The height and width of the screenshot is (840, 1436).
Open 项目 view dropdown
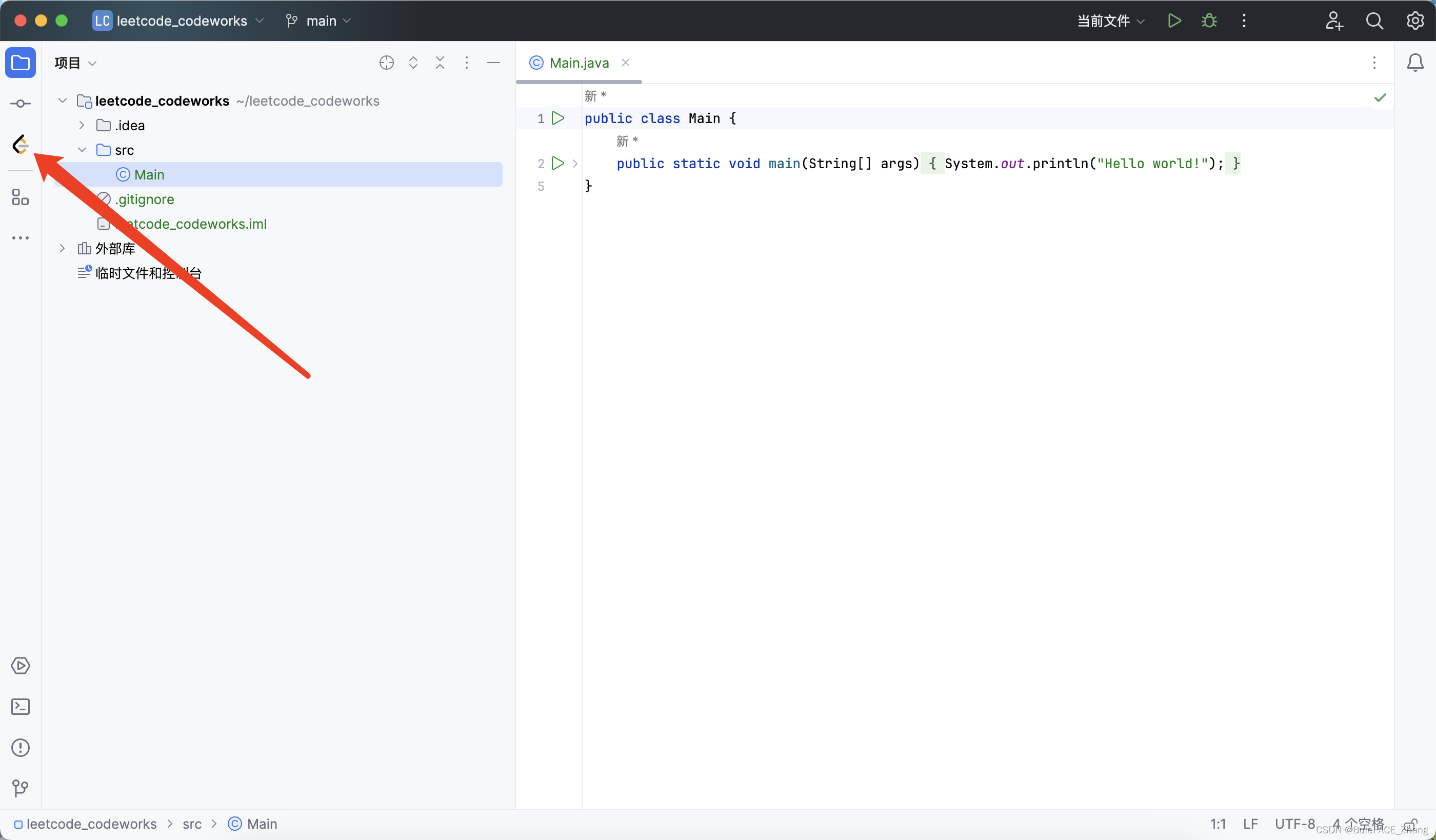point(75,63)
